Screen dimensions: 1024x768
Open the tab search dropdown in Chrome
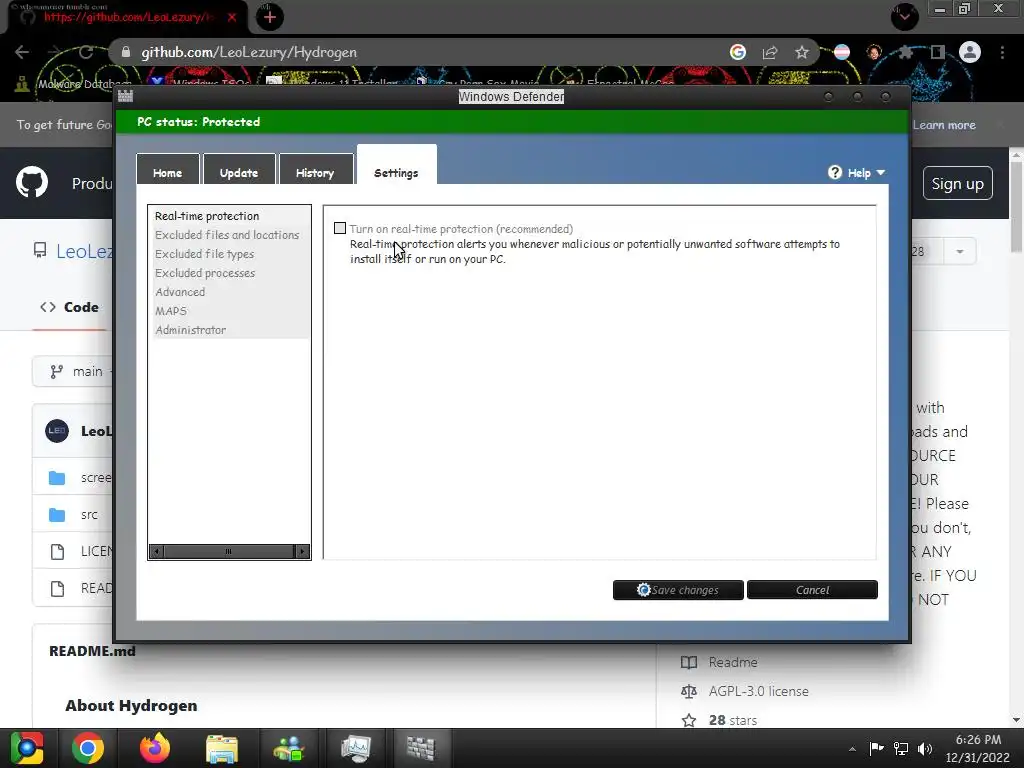coord(904,16)
